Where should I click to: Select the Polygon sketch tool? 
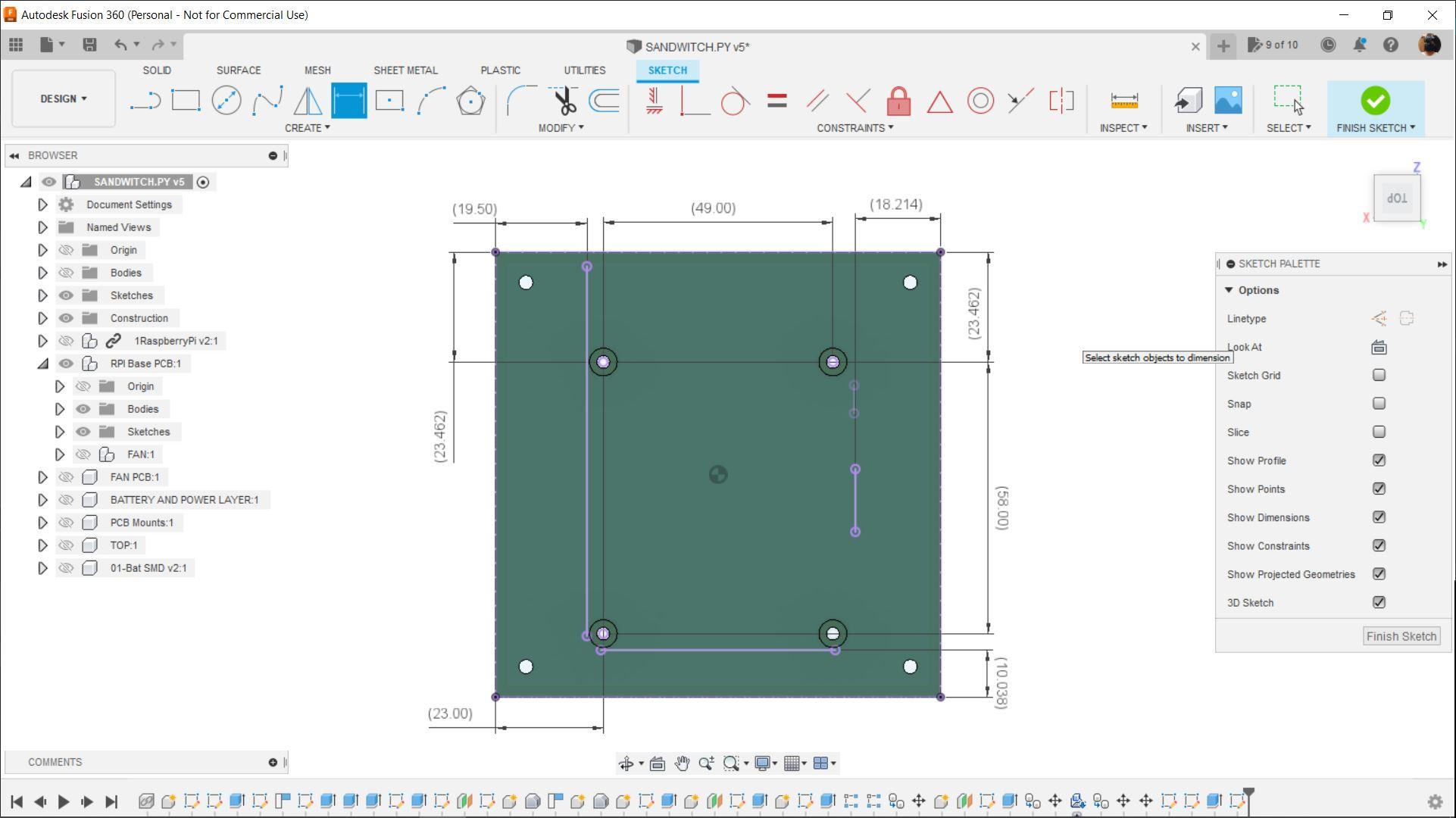470,101
